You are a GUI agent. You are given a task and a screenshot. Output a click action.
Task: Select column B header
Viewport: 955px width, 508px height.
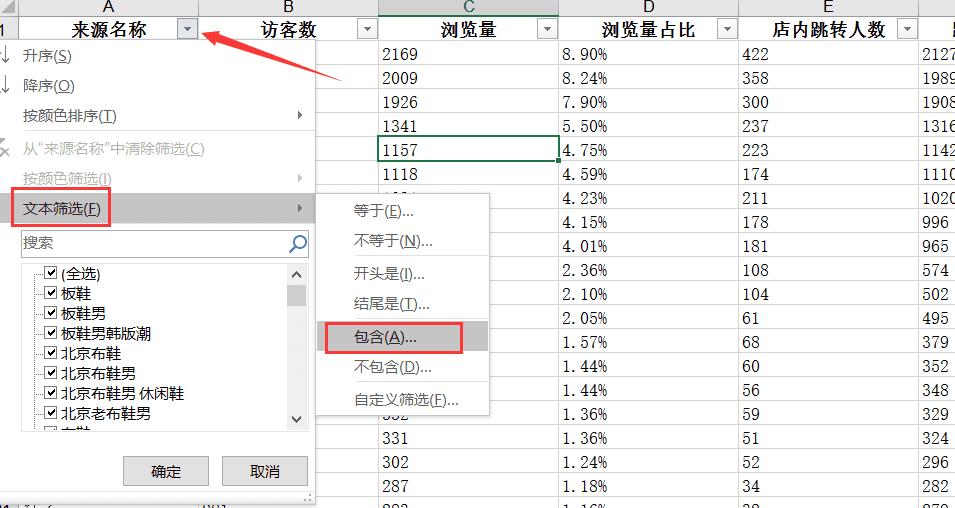pos(288,7)
